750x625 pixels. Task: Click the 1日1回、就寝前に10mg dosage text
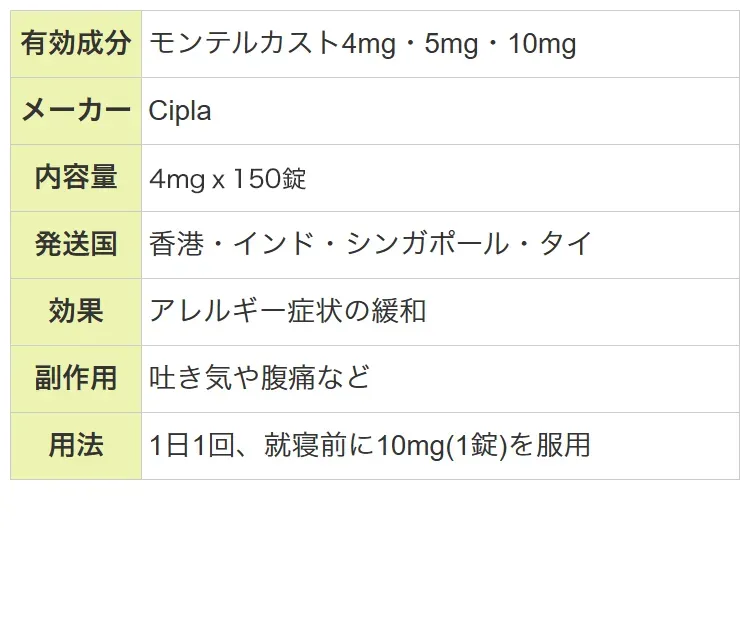click(x=297, y=446)
